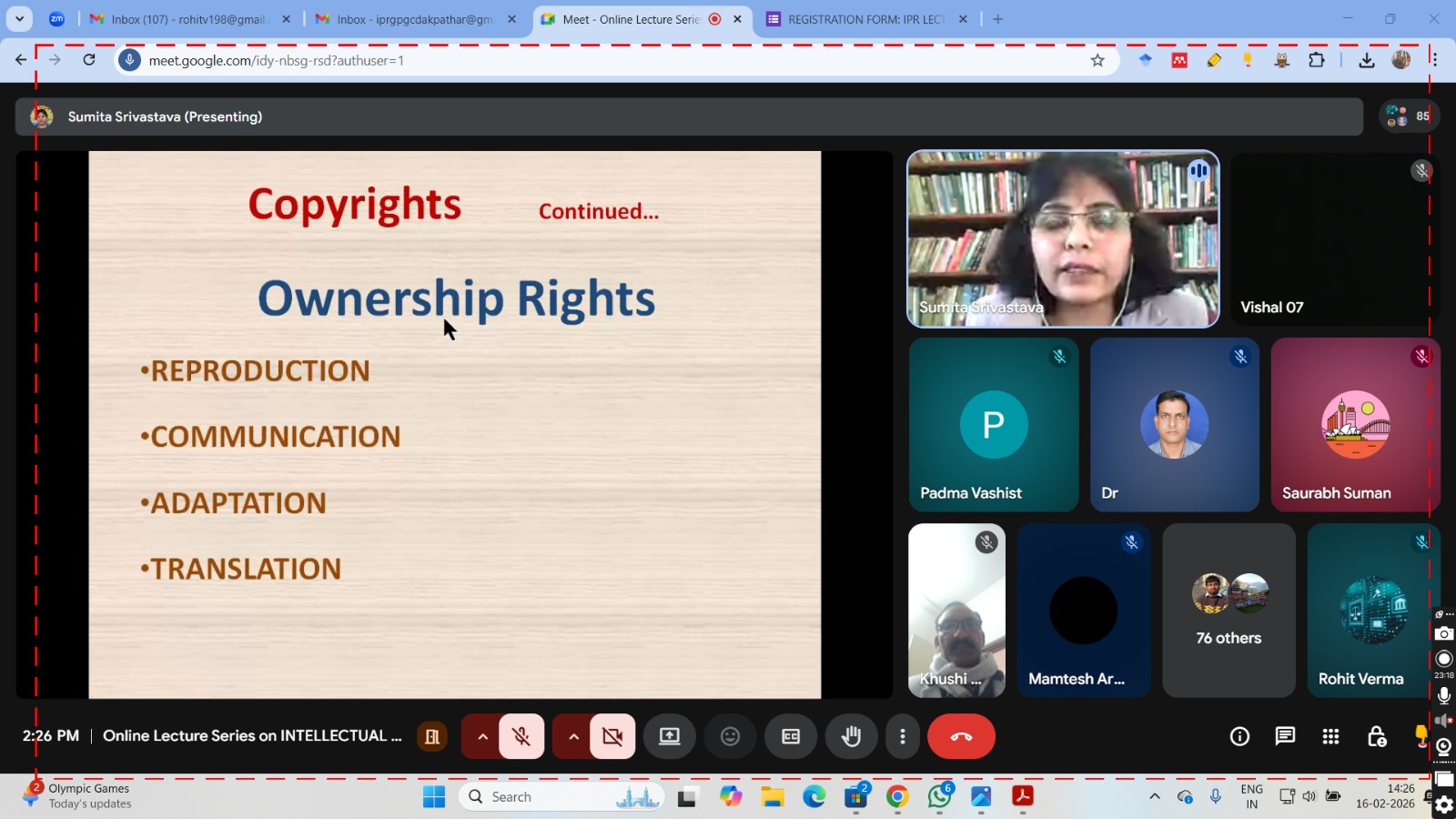Open the meeting details info icon
Viewport: 1456px width, 819px height.
pyautogui.click(x=1239, y=736)
